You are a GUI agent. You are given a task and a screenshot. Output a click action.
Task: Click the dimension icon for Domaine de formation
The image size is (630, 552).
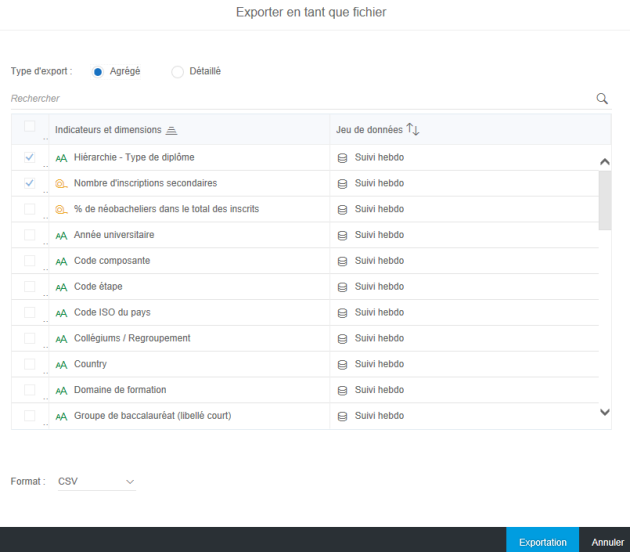[61, 390]
